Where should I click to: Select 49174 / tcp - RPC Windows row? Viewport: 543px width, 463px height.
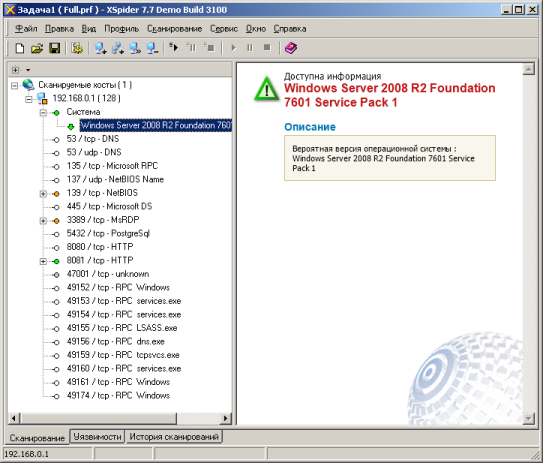[x=118, y=395]
